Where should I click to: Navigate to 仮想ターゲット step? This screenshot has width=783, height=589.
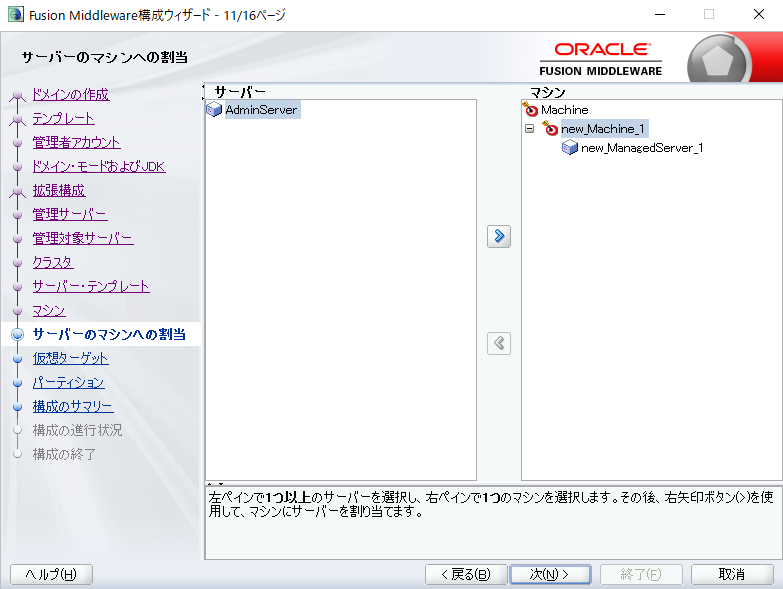(x=70, y=358)
